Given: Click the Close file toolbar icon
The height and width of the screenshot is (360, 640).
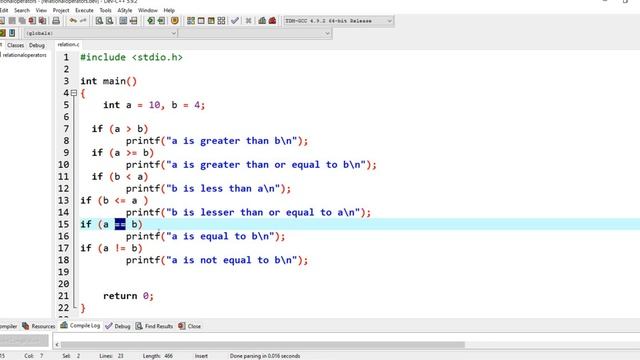Looking at the screenshot, I should coord(32,21).
